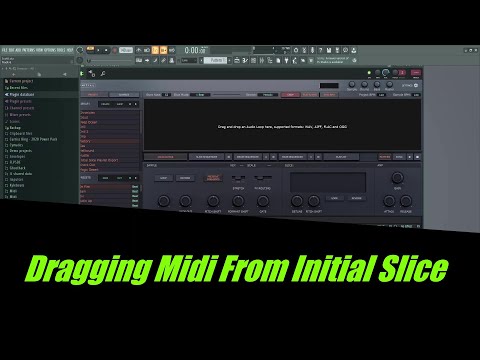Toggle the browser view toolbar icon

pos(270,60)
